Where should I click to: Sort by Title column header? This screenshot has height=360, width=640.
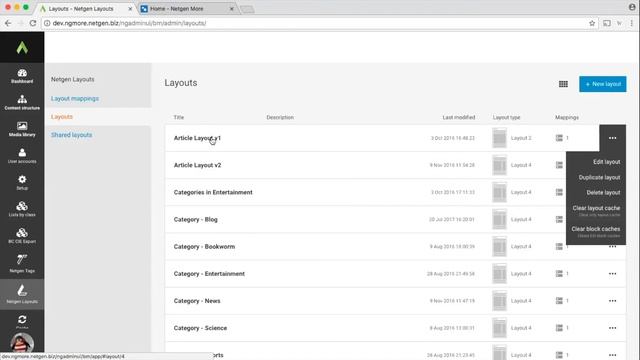tap(179, 117)
